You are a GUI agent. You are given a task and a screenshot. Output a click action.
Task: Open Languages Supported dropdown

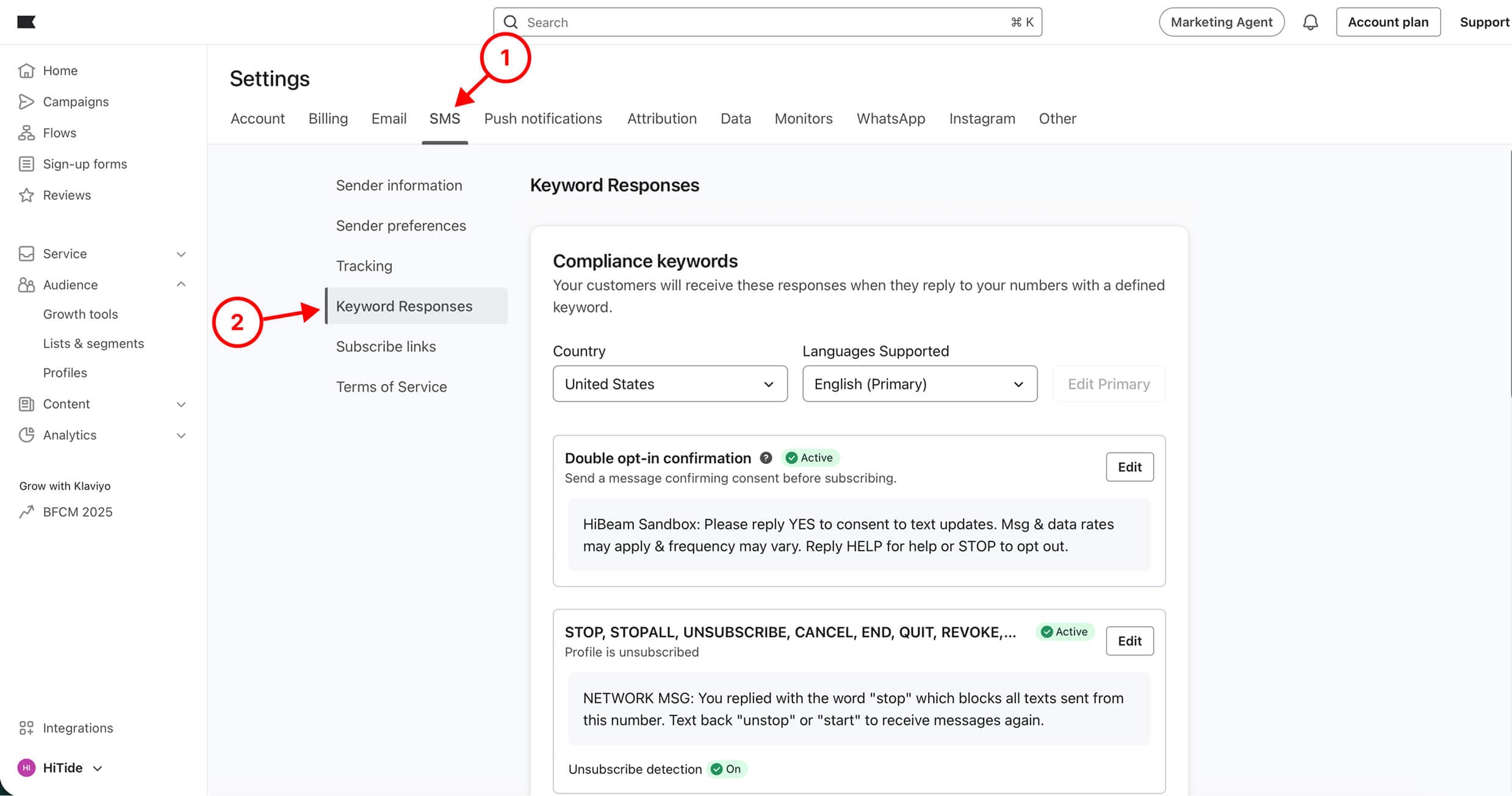pos(919,384)
